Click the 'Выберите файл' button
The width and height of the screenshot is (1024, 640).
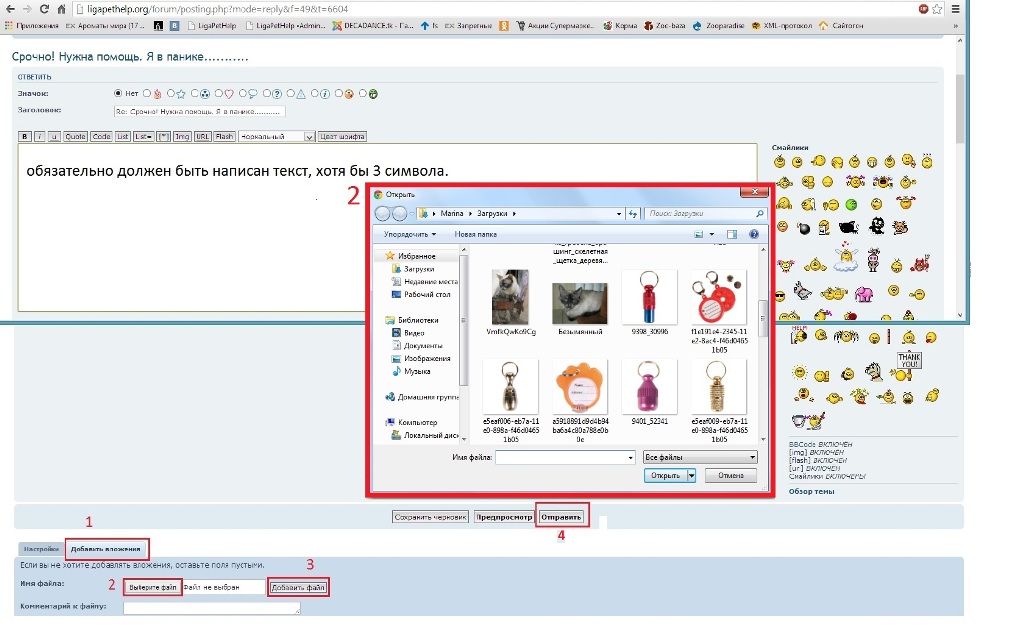coord(152,587)
